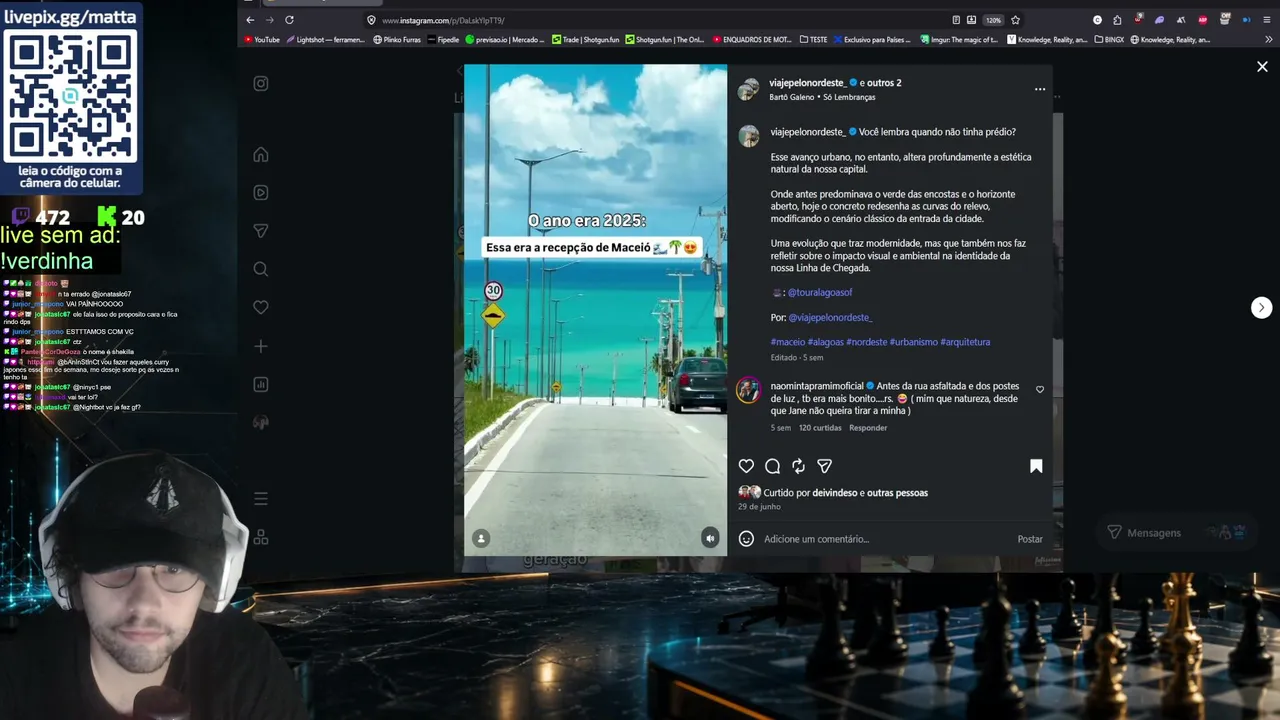The height and width of the screenshot is (720, 1280).
Task: Click the browser forward arrow
Action: pos(269,20)
